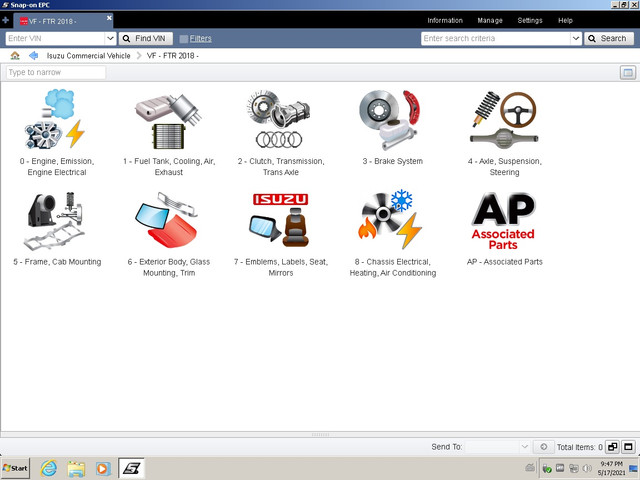
Task: Focus the Type to narrow field
Action: point(56,73)
